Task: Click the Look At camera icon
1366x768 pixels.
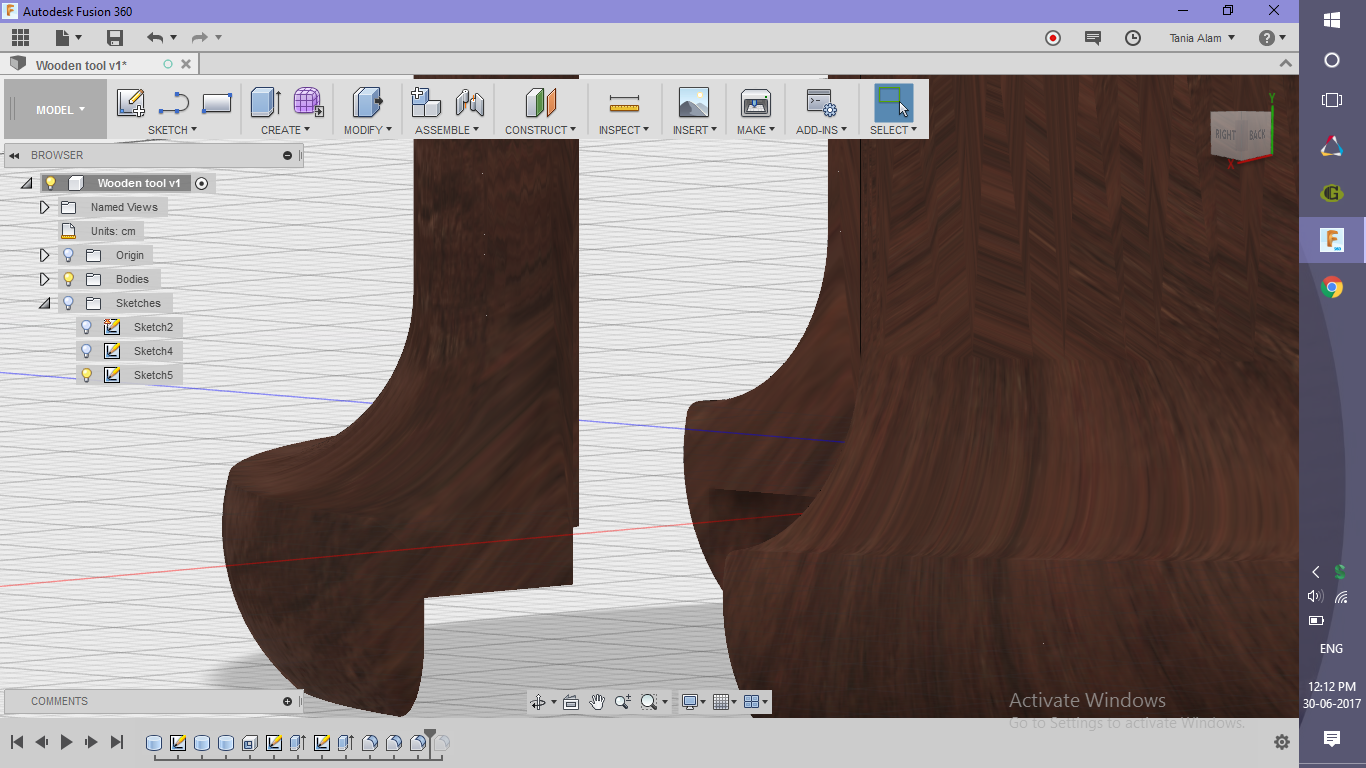Action: pyautogui.click(x=571, y=702)
